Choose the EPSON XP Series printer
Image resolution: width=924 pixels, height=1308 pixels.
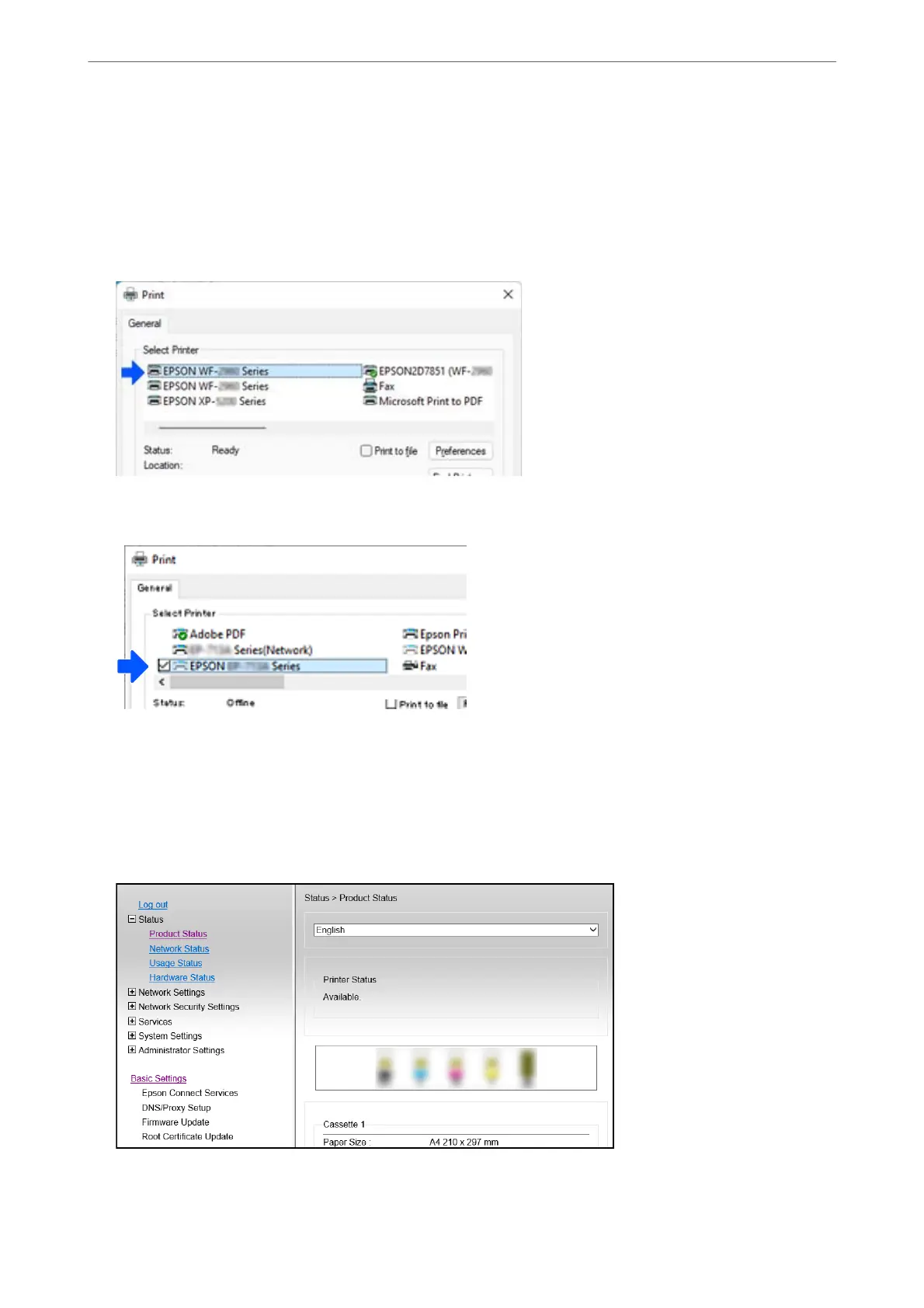pyautogui.click(x=207, y=402)
